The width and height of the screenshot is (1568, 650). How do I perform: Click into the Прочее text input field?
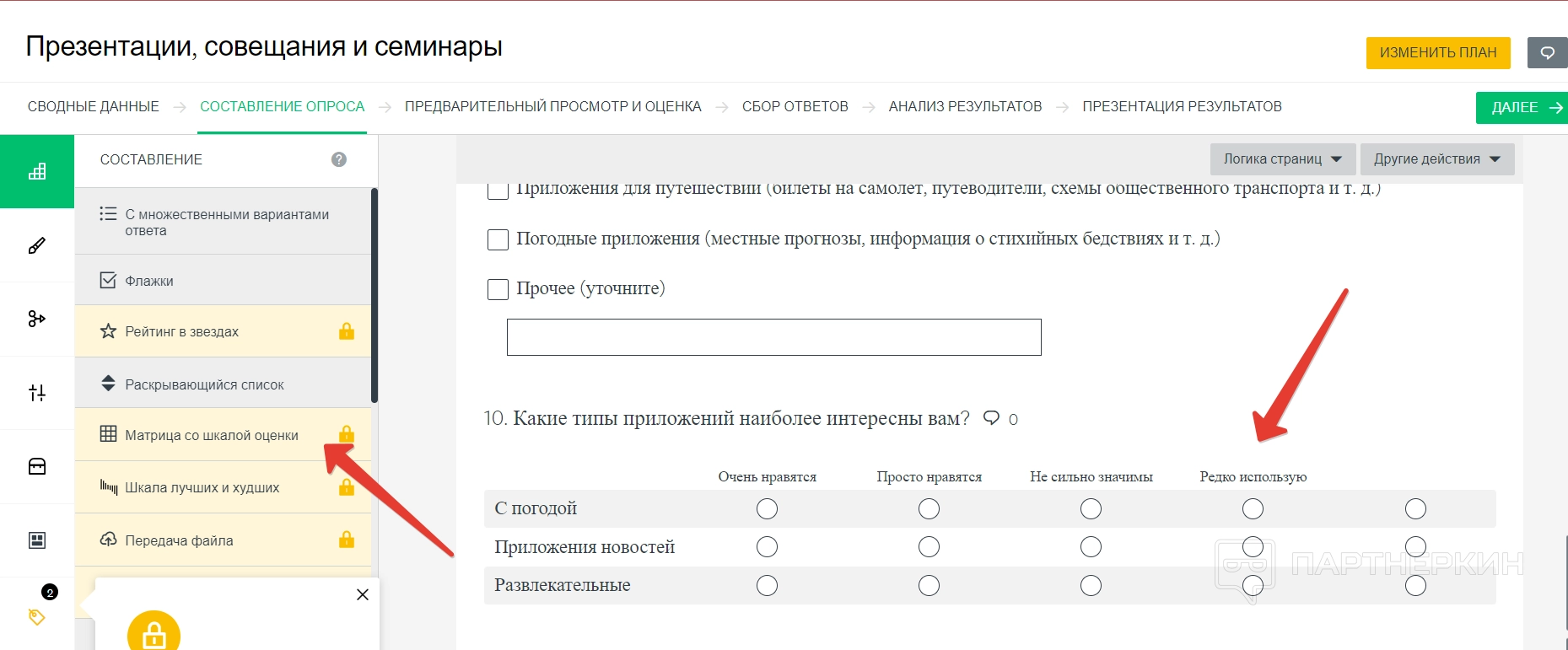pyautogui.click(x=773, y=337)
